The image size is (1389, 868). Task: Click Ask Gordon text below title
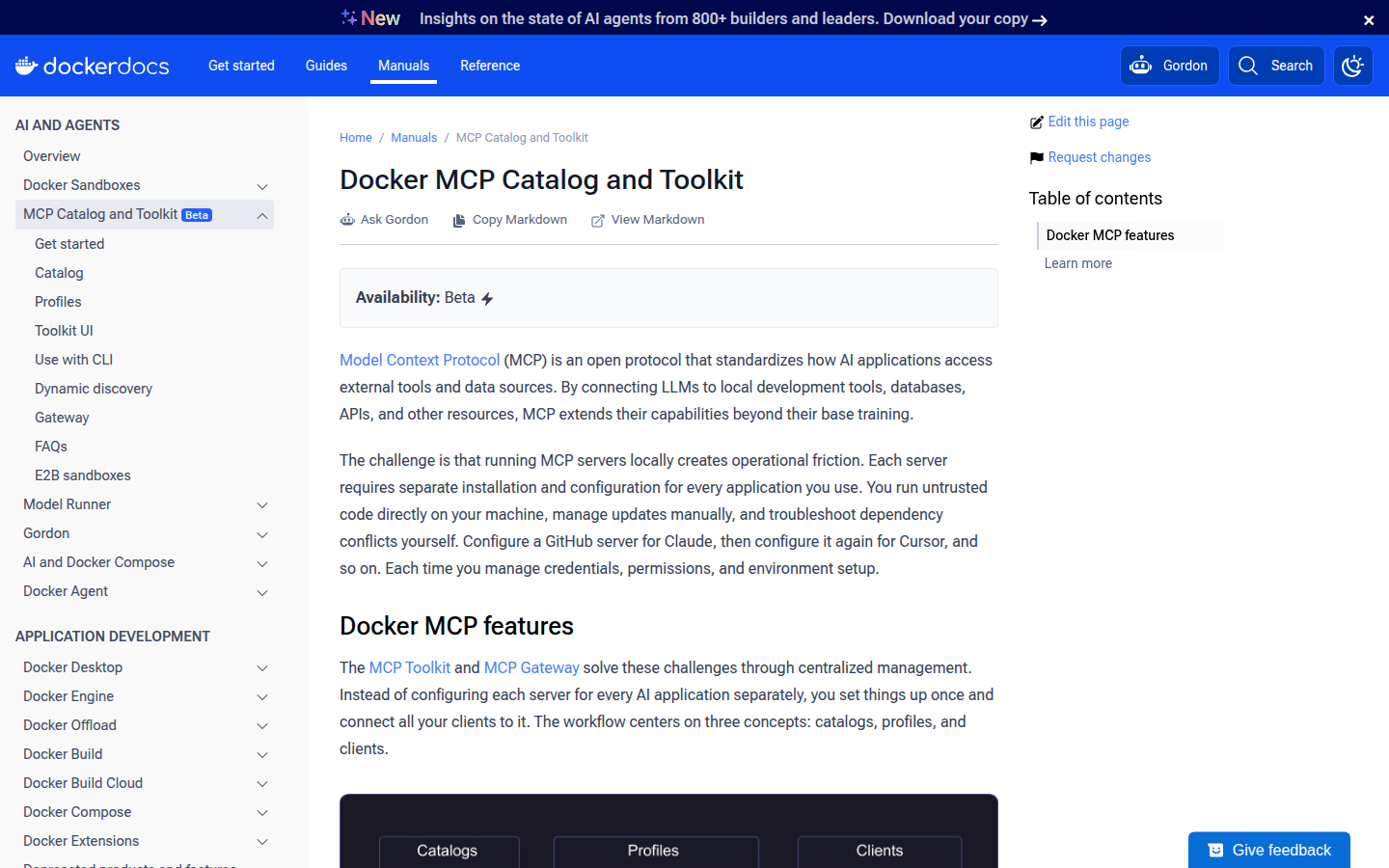(395, 220)
